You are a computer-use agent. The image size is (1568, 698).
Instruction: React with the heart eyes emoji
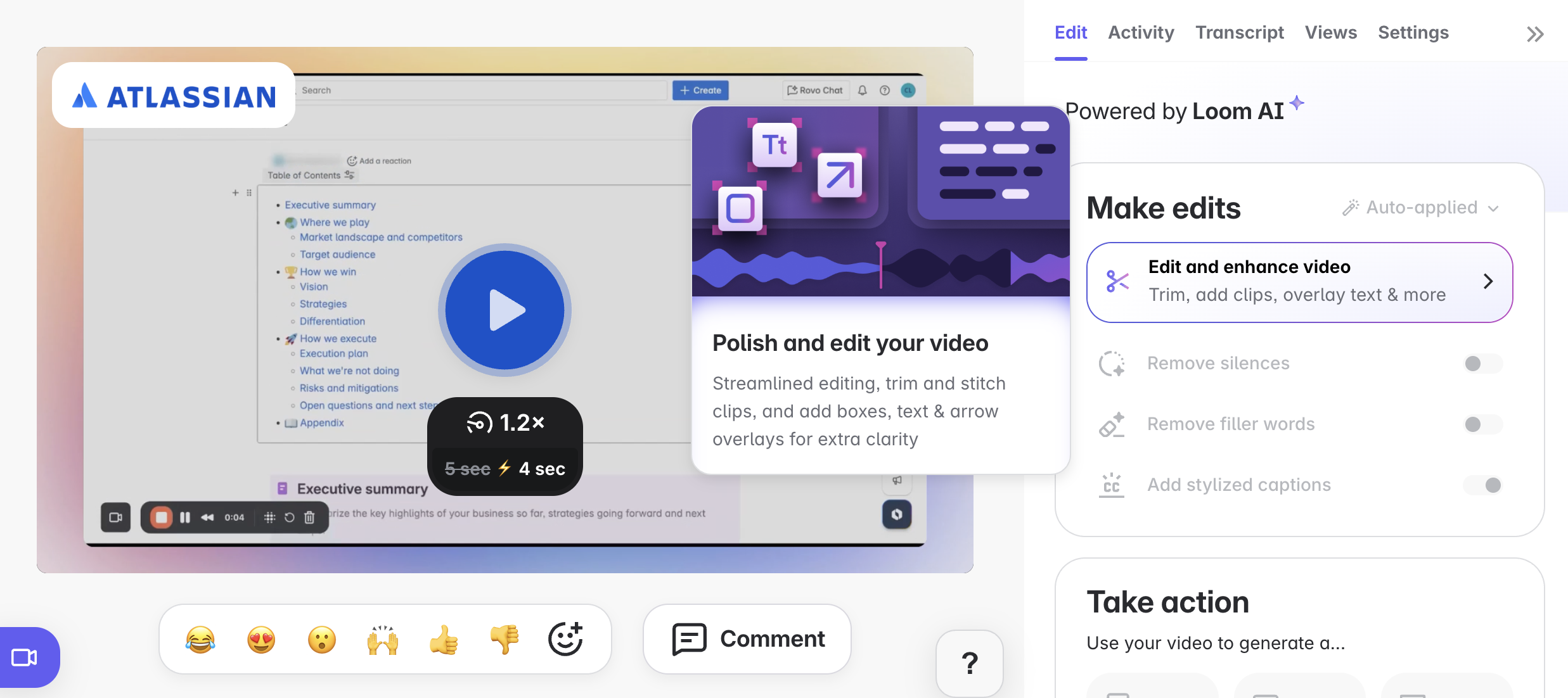coord(261,640)
